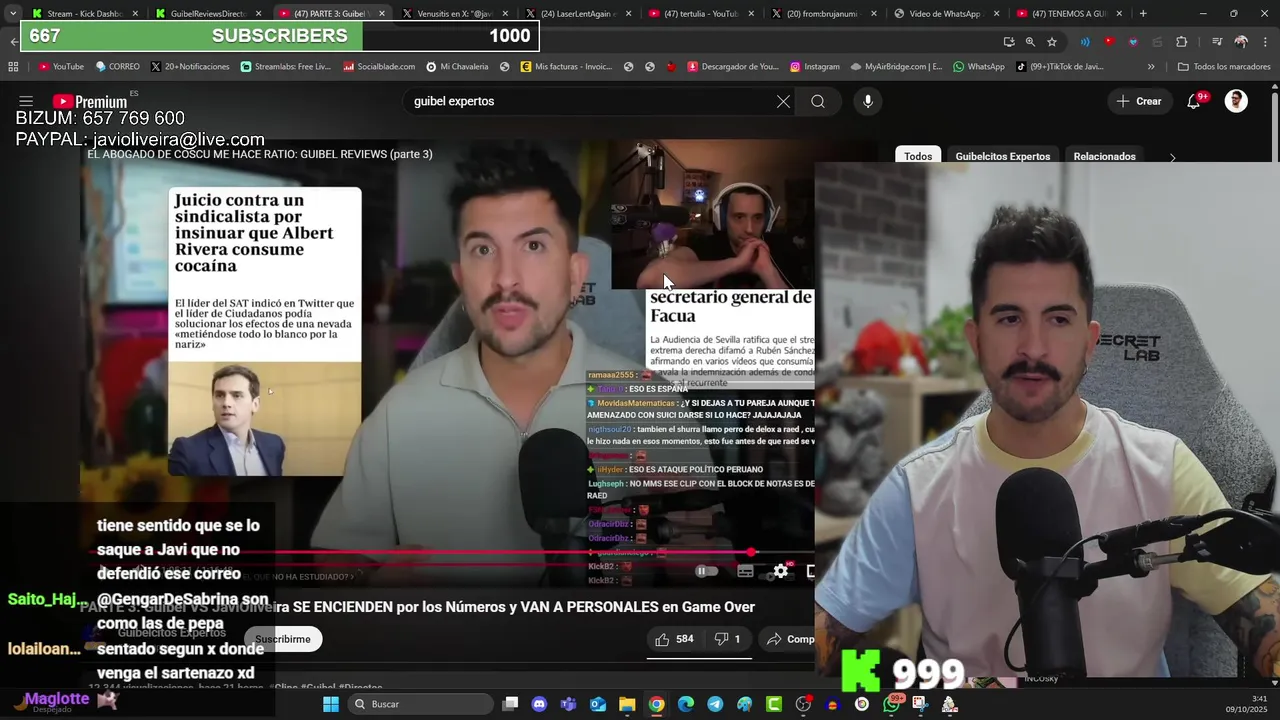Screen dimensions: 1280x720
Task: Expand hidden bookmarks with double chevron
Action: click(1151, 67)
